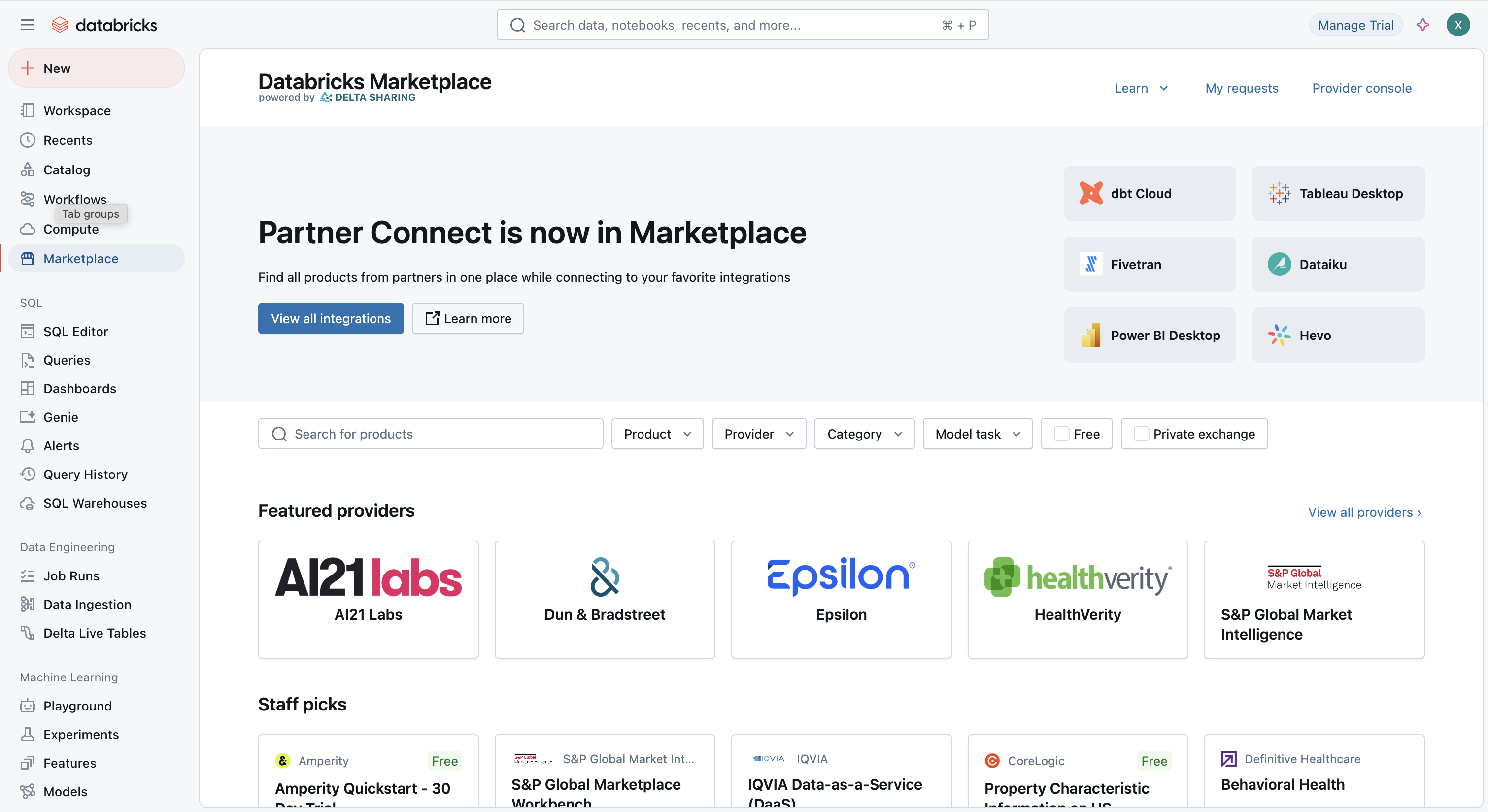Click the Experiments flask icon

[x=28, y=734]
